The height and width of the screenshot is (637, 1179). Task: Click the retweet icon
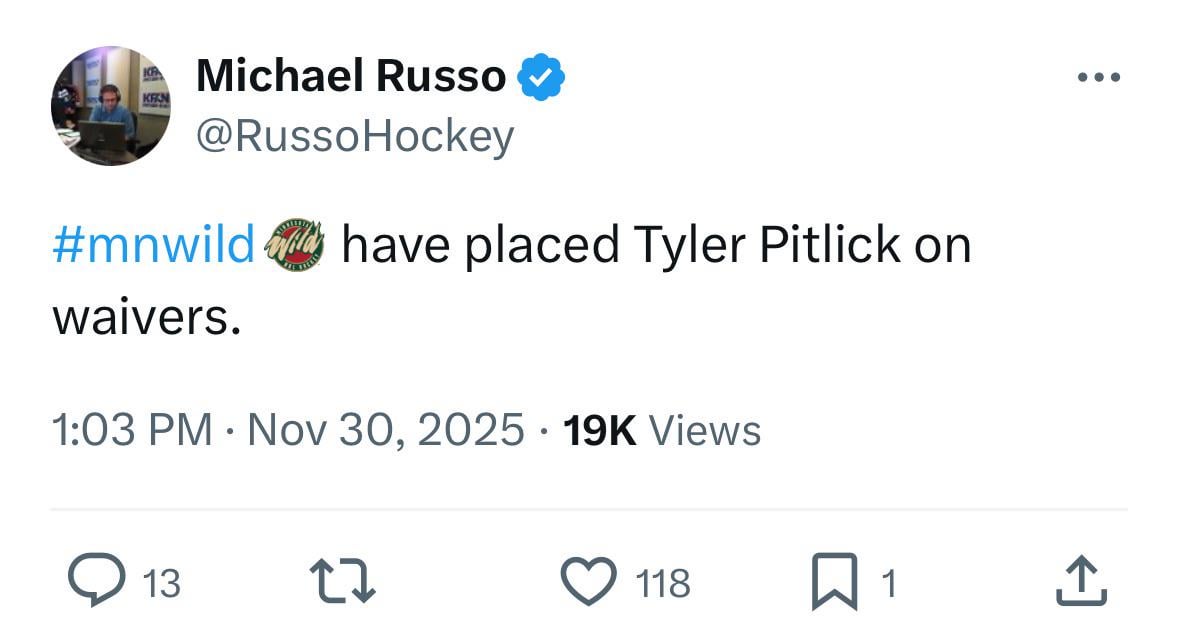click(343, 580)
